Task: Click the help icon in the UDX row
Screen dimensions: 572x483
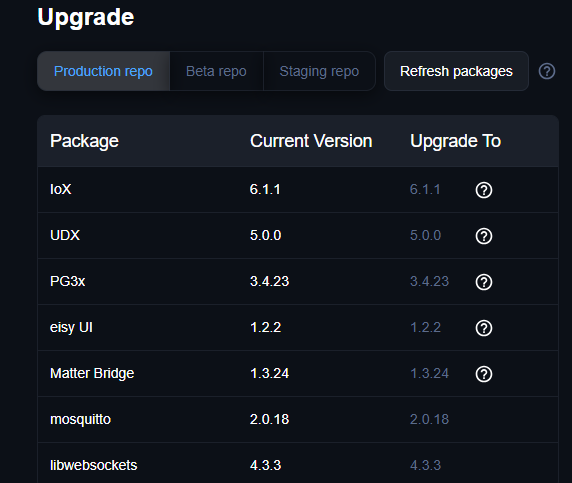Action: tap(484, 236)
